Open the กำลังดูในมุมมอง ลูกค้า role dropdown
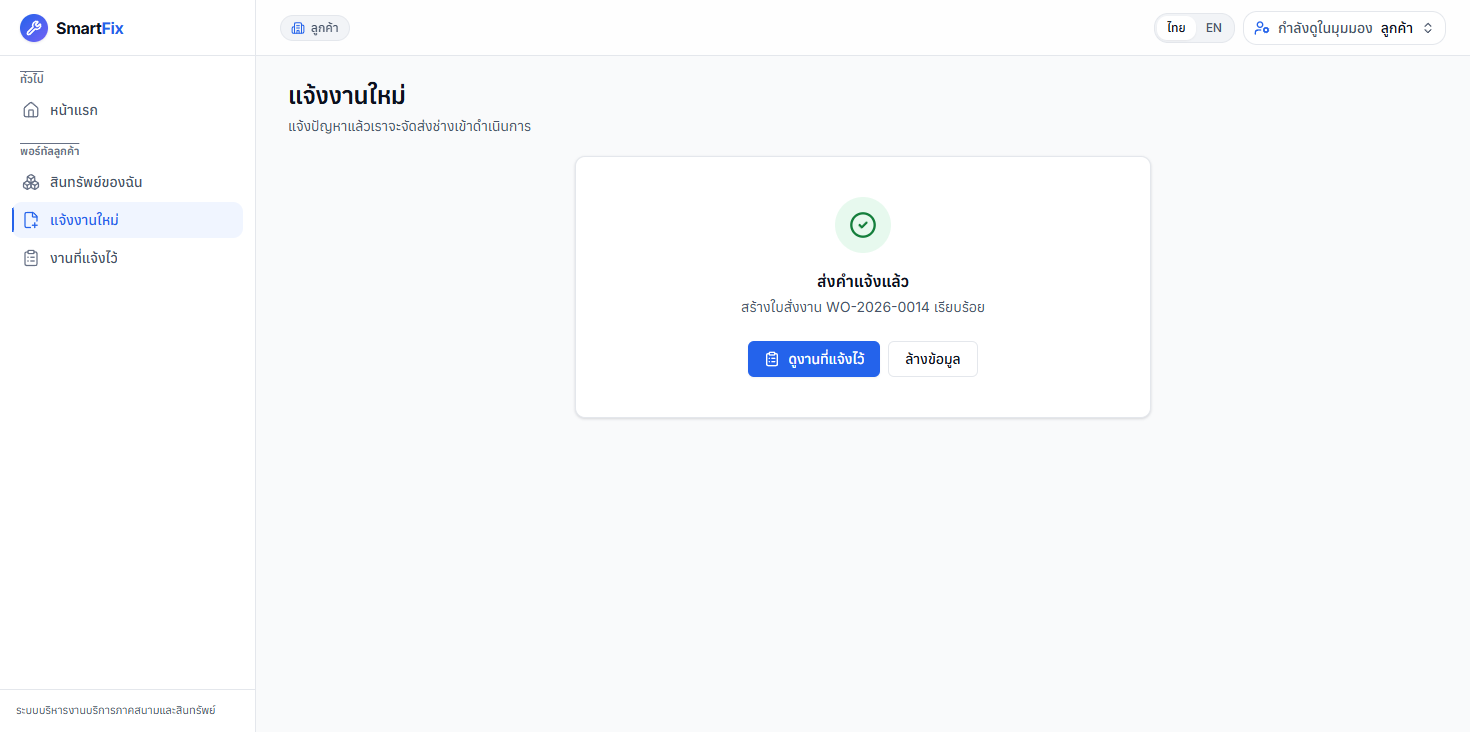The width and height of the screenshot is (1470, 732). [x=1344, y=28]
